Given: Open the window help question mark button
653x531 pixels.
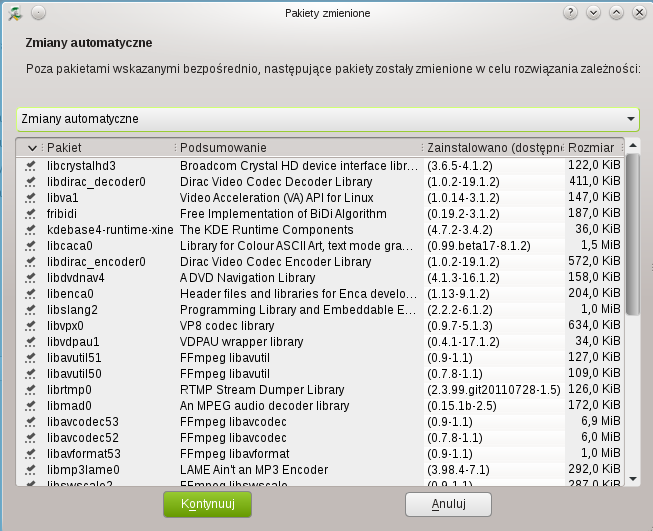Looking at the screenshot, I should tap(571, 12).
